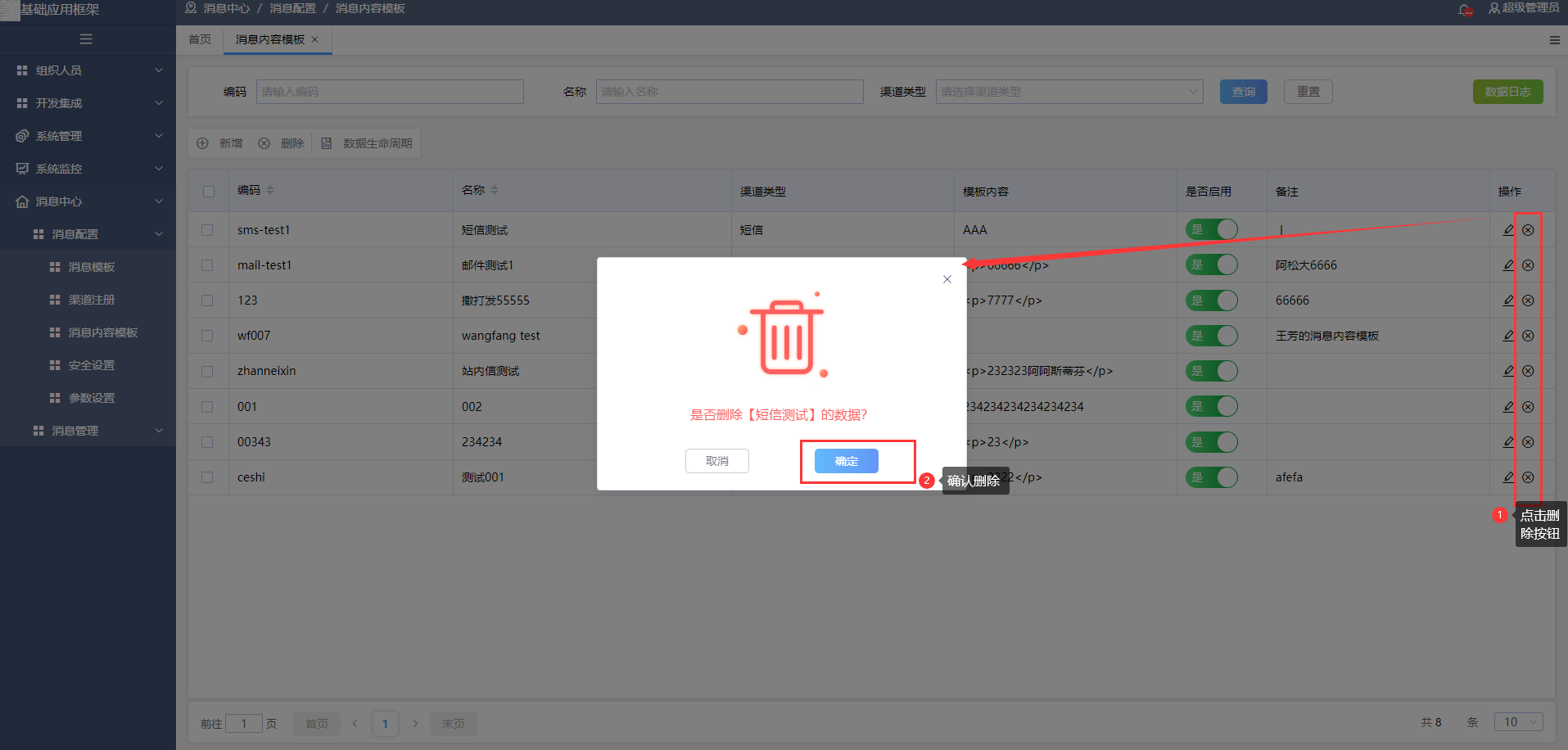This screenshot has height=750, width=1568.
Task: Click 取消 to cancel deletion
Action: (717, 461)
